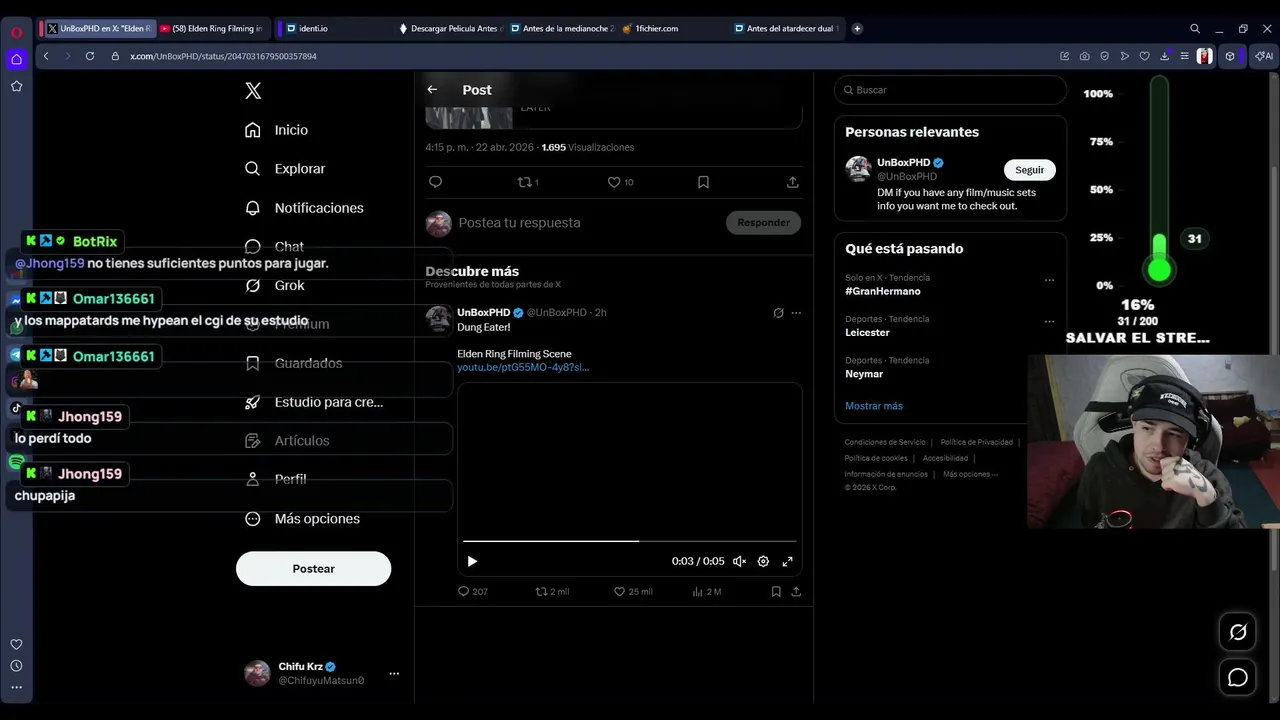This screenshot has height=720, width=1280.
Task: Go to Inicio in the X sidebar
Action: [x=277, y=130]
